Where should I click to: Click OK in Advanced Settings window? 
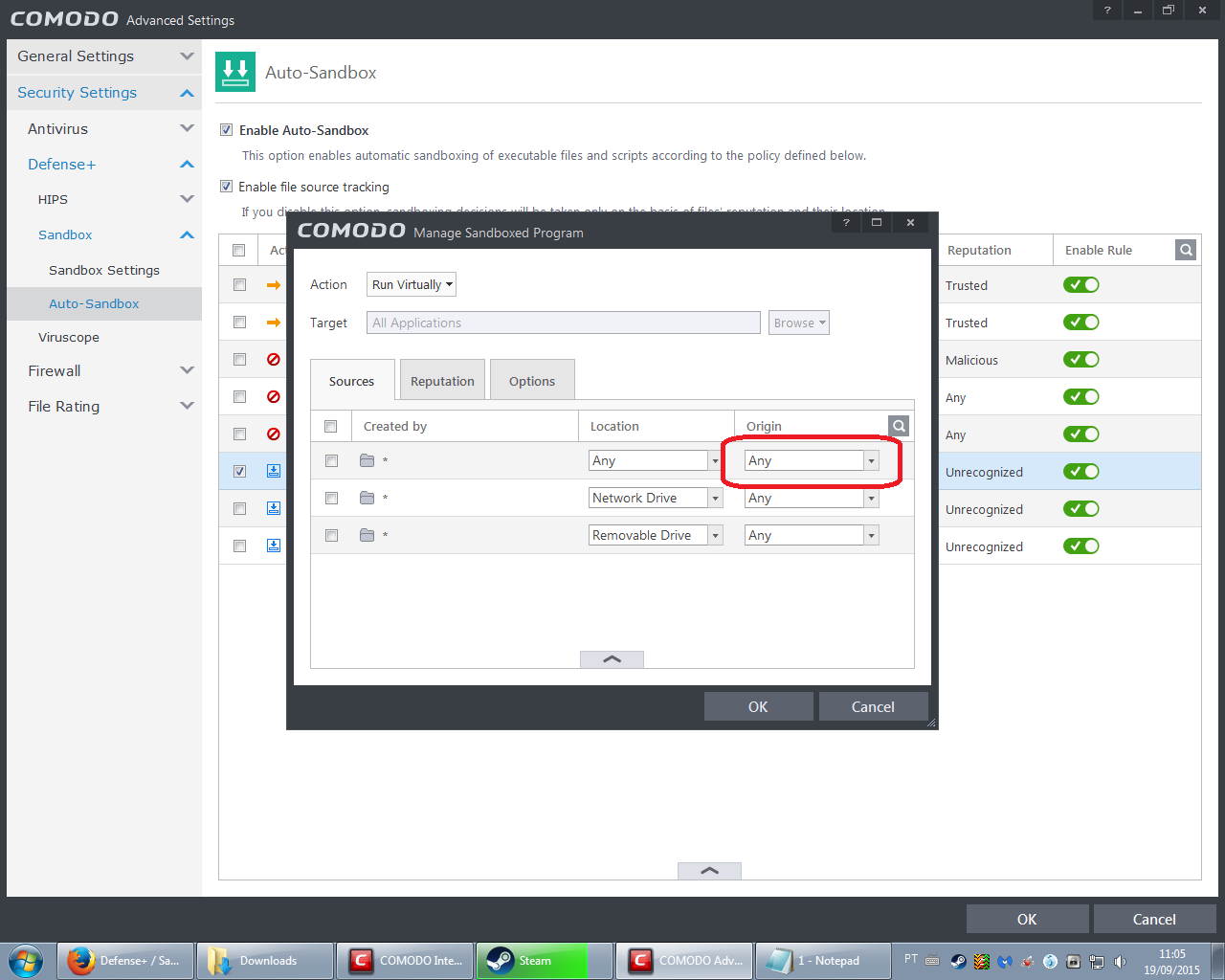tap(1027, 919)
